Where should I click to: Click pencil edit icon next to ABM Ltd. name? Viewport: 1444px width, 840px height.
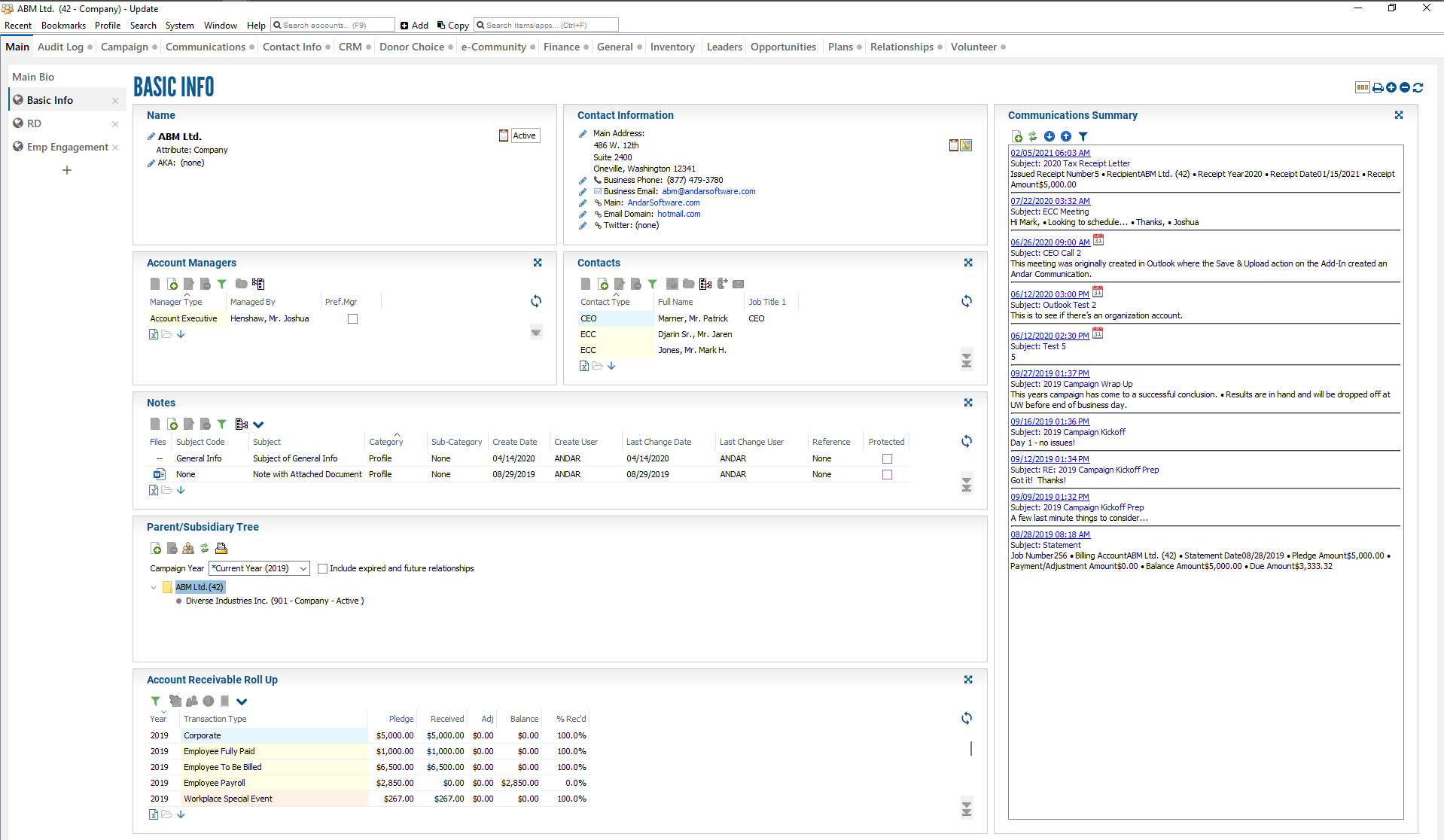pos(151,136)
